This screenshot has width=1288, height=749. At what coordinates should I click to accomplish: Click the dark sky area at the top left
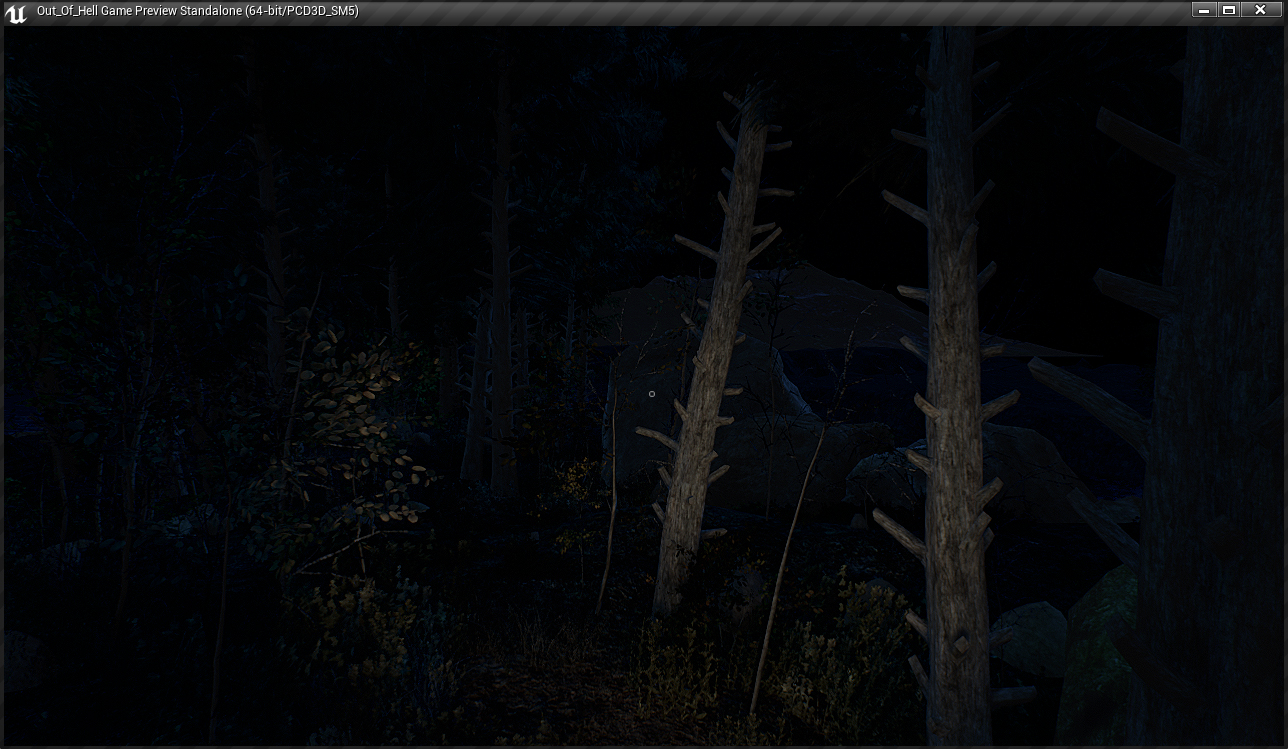click(x=120, y=80)
